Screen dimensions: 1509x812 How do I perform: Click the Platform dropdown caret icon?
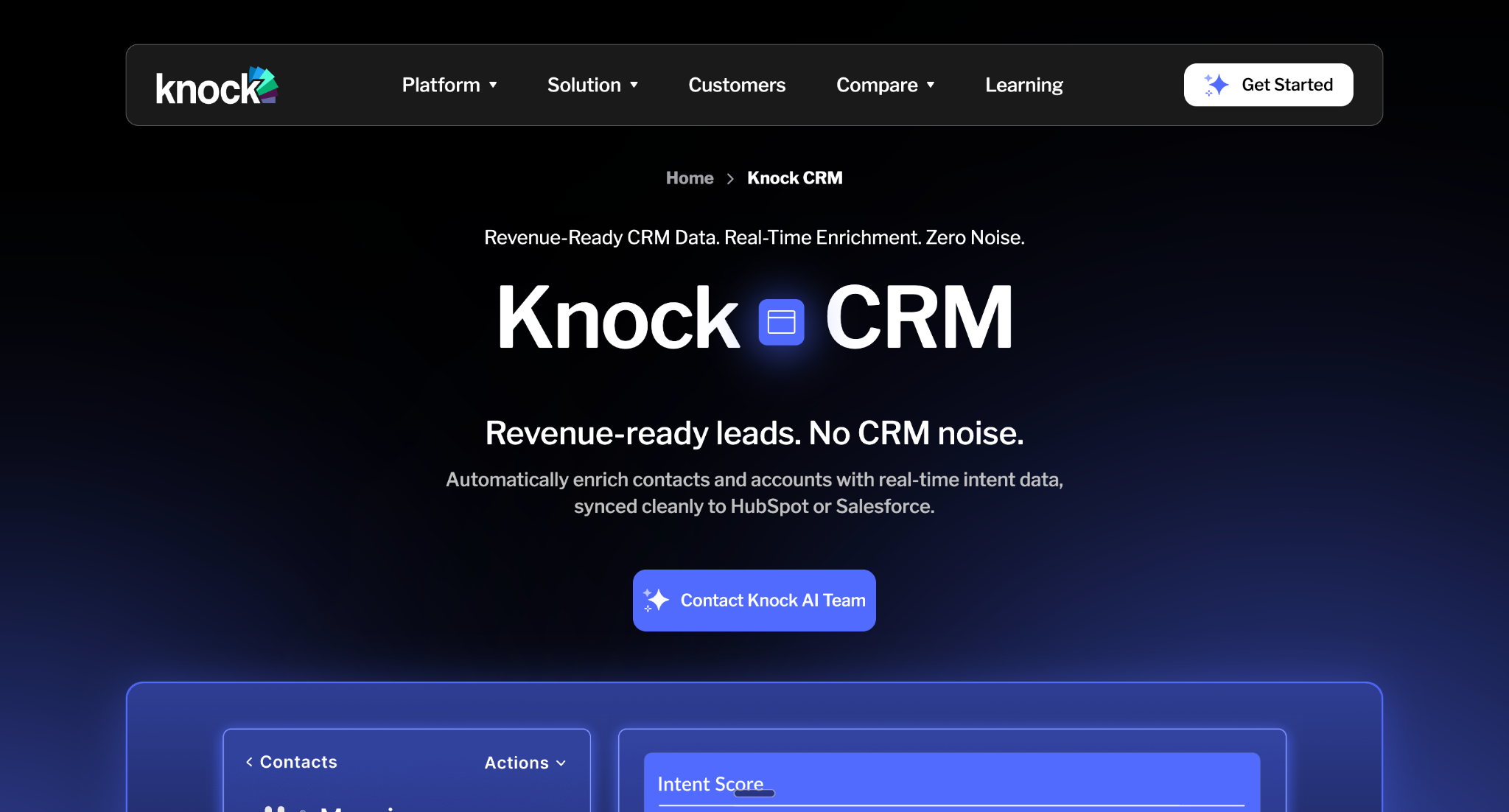[494, 85]
